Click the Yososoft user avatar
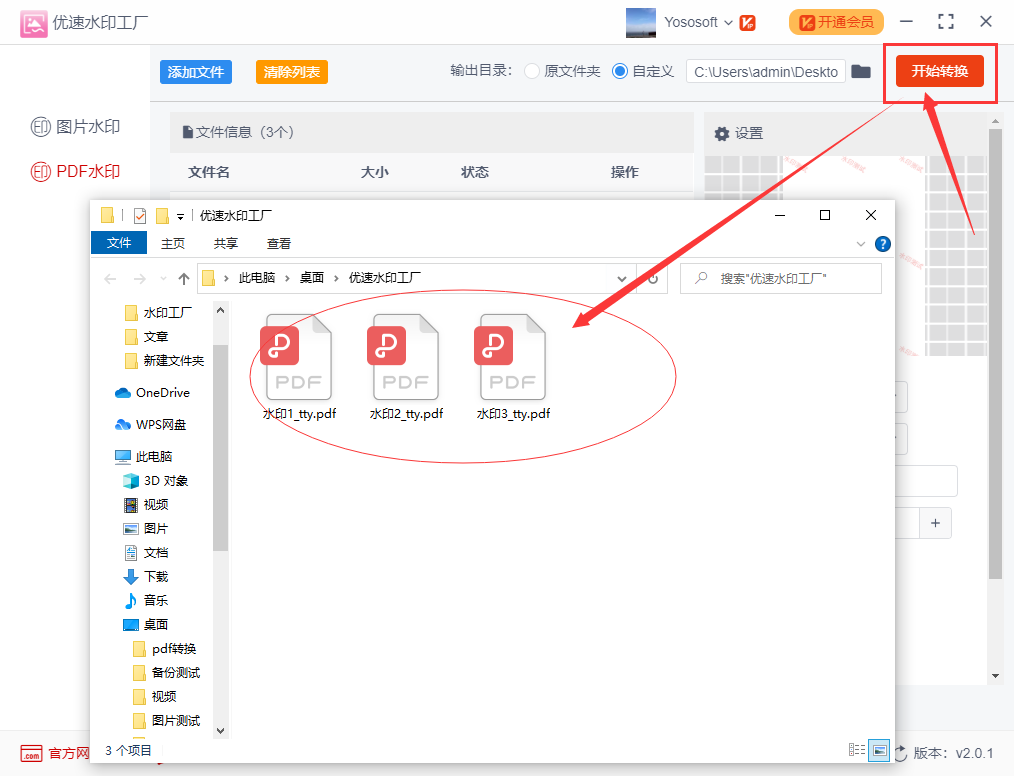 click(641, 23)
